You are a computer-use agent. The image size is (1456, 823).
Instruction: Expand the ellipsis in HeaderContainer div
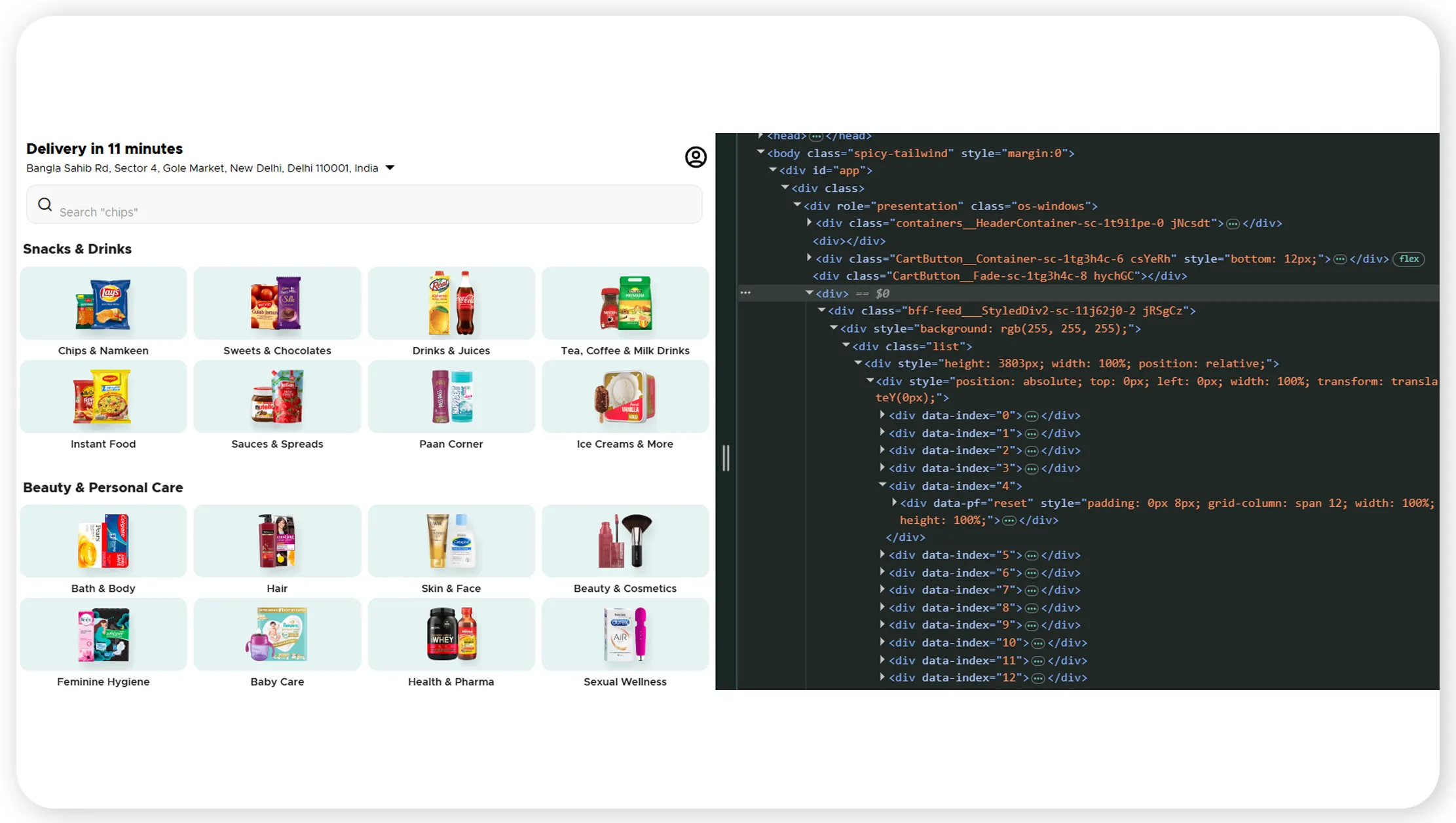(1233, 224)
